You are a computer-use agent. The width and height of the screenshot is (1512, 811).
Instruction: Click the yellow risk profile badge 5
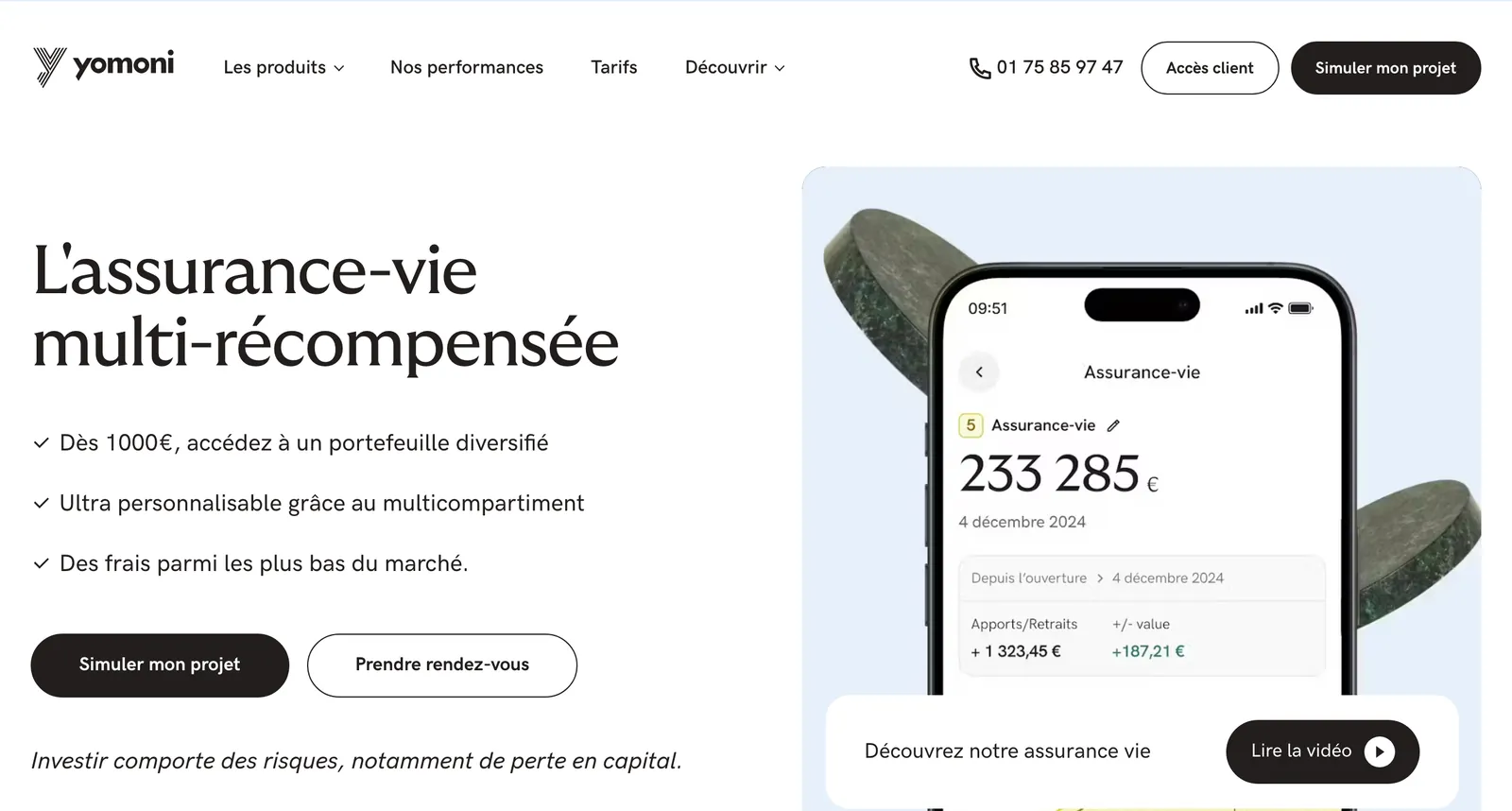[x=971, y=425]
